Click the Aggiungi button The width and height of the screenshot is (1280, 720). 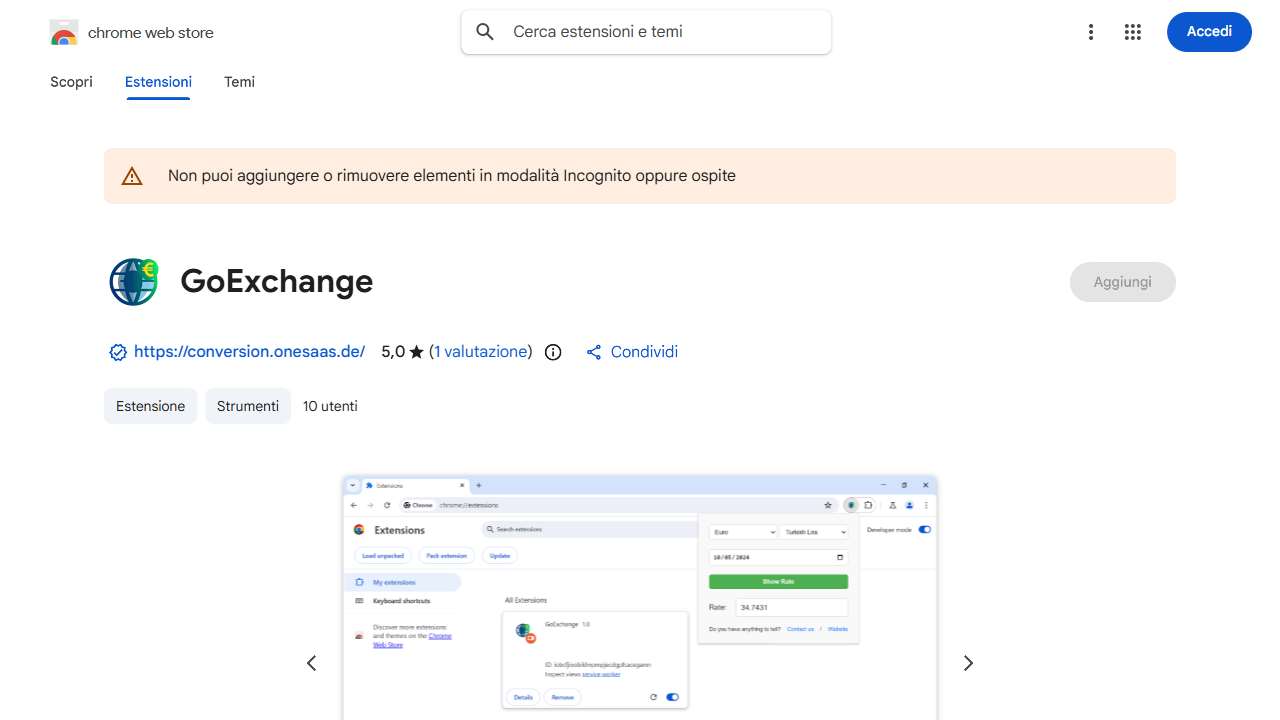coord(1122,281)
